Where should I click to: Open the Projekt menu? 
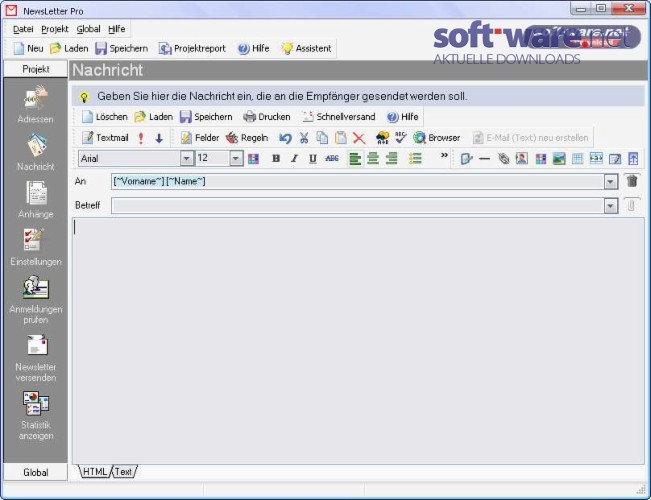tap(55, 29)
